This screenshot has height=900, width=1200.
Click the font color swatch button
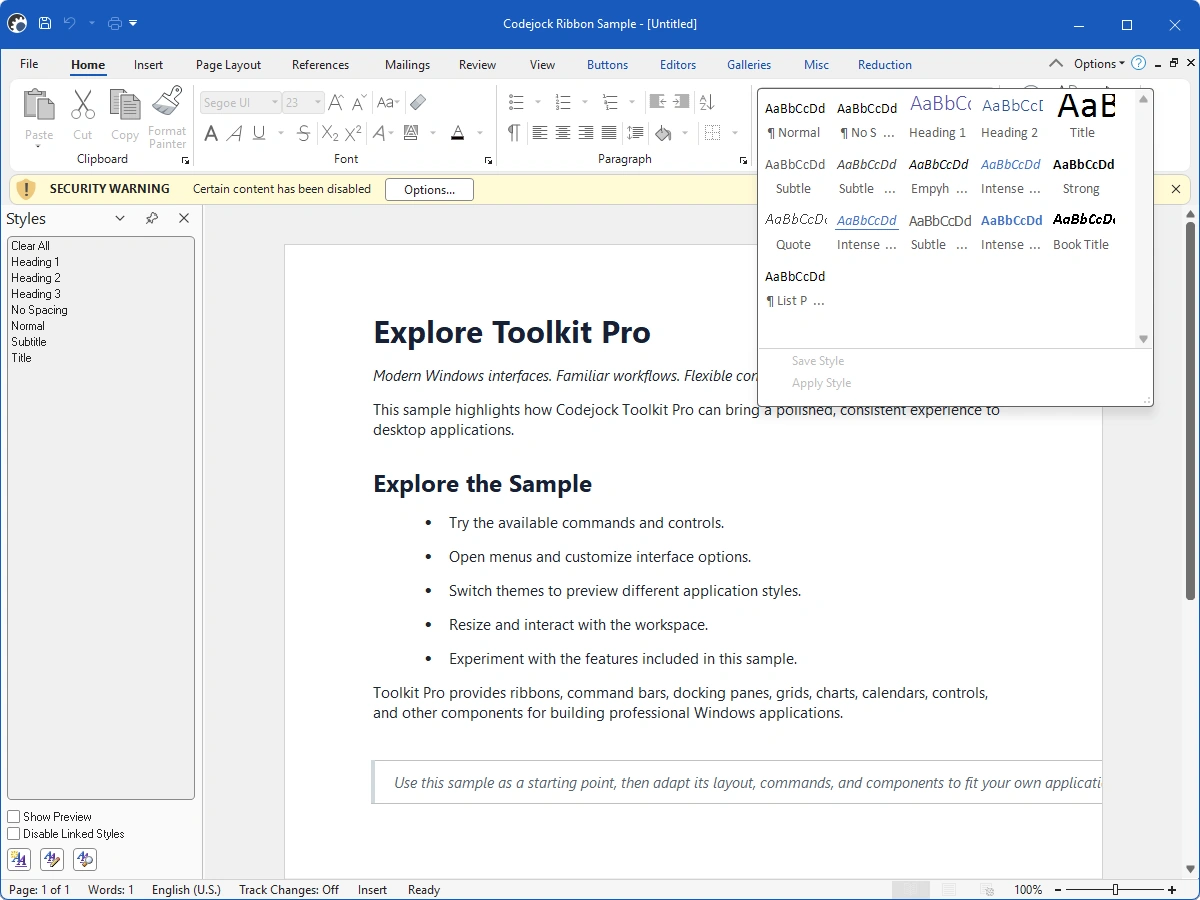click(x=457, y=133)
